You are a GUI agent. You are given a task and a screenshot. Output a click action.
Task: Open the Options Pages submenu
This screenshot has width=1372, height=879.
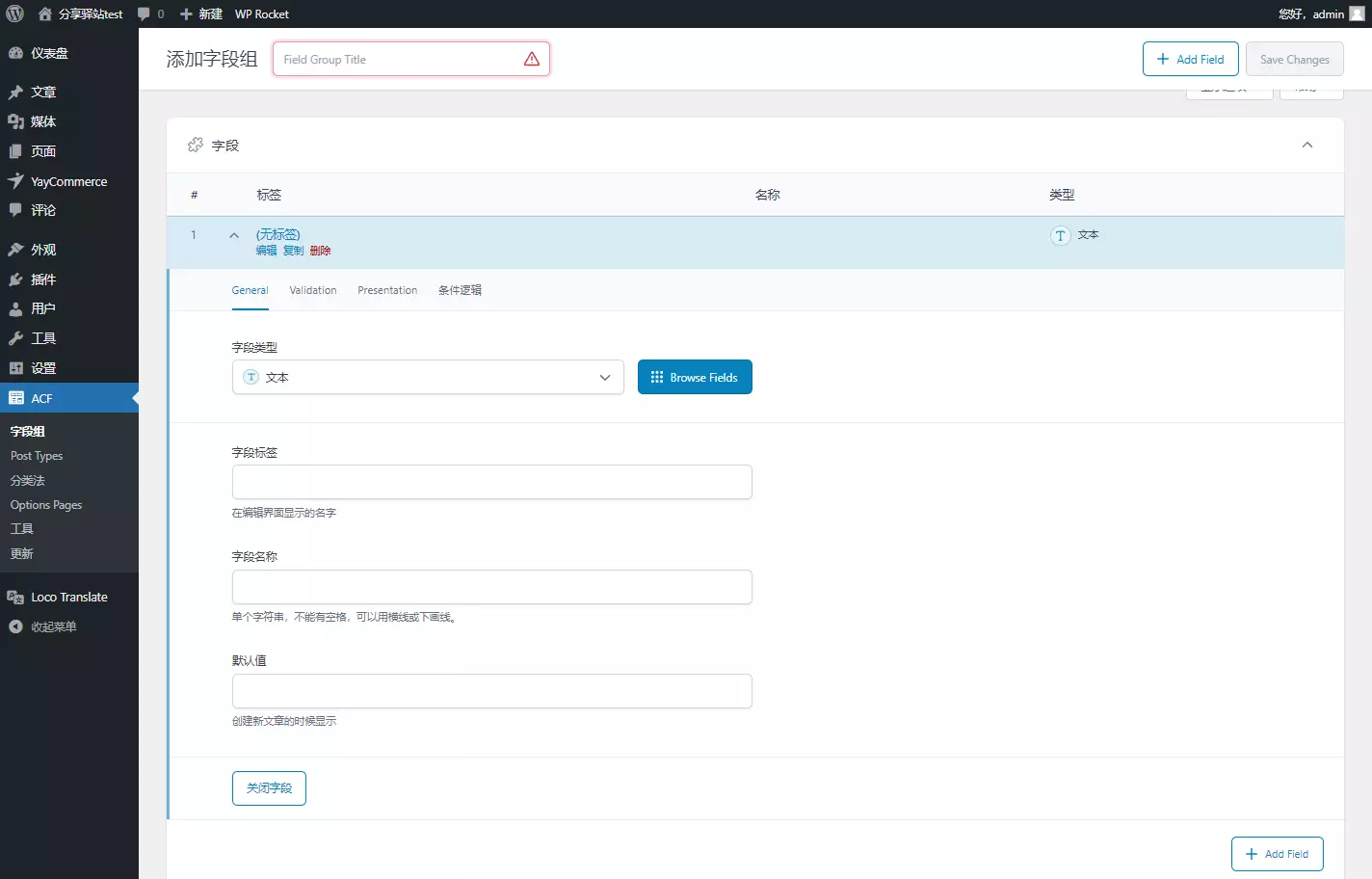[x=46, y=505]
